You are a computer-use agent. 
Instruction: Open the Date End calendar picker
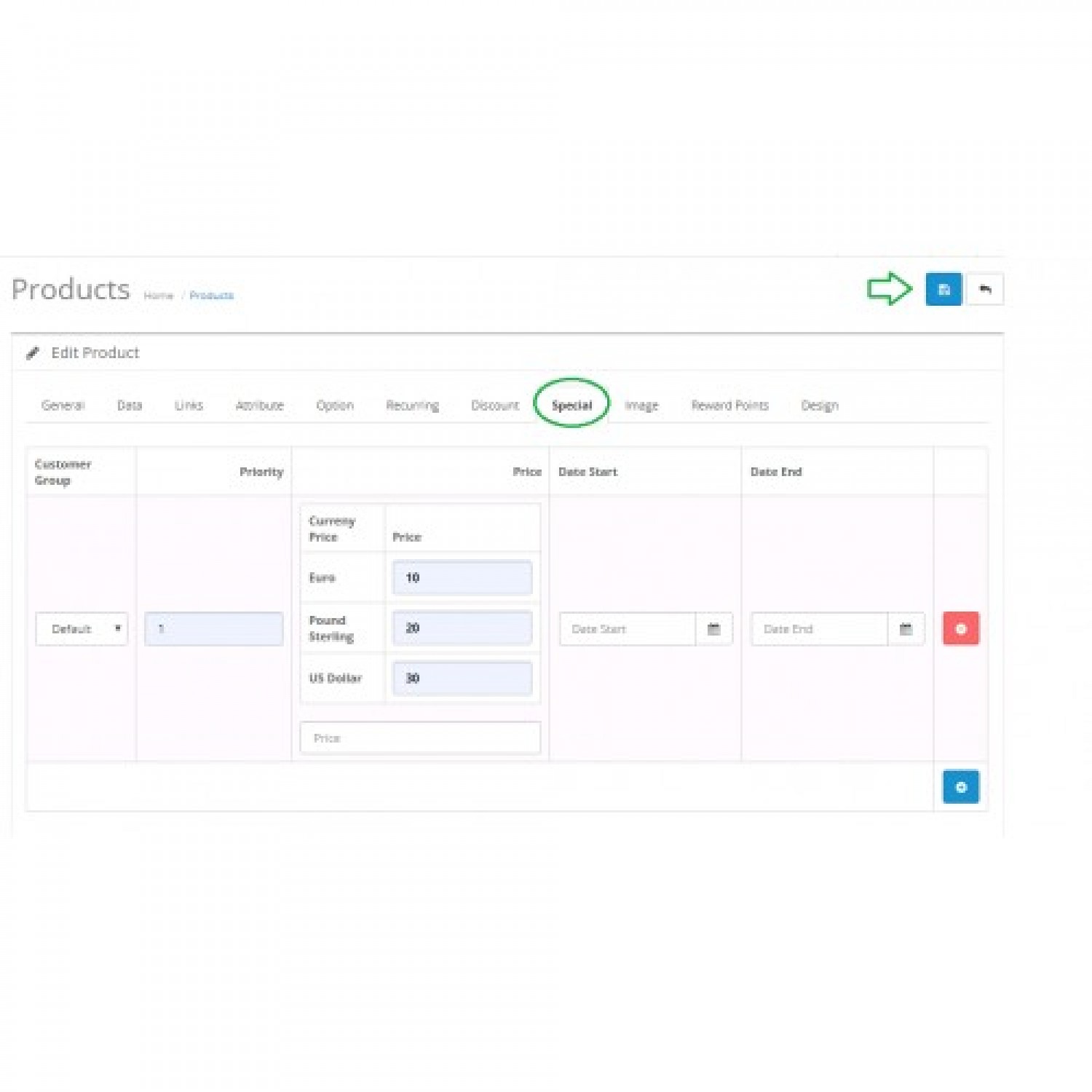click(x=906, y=629)
